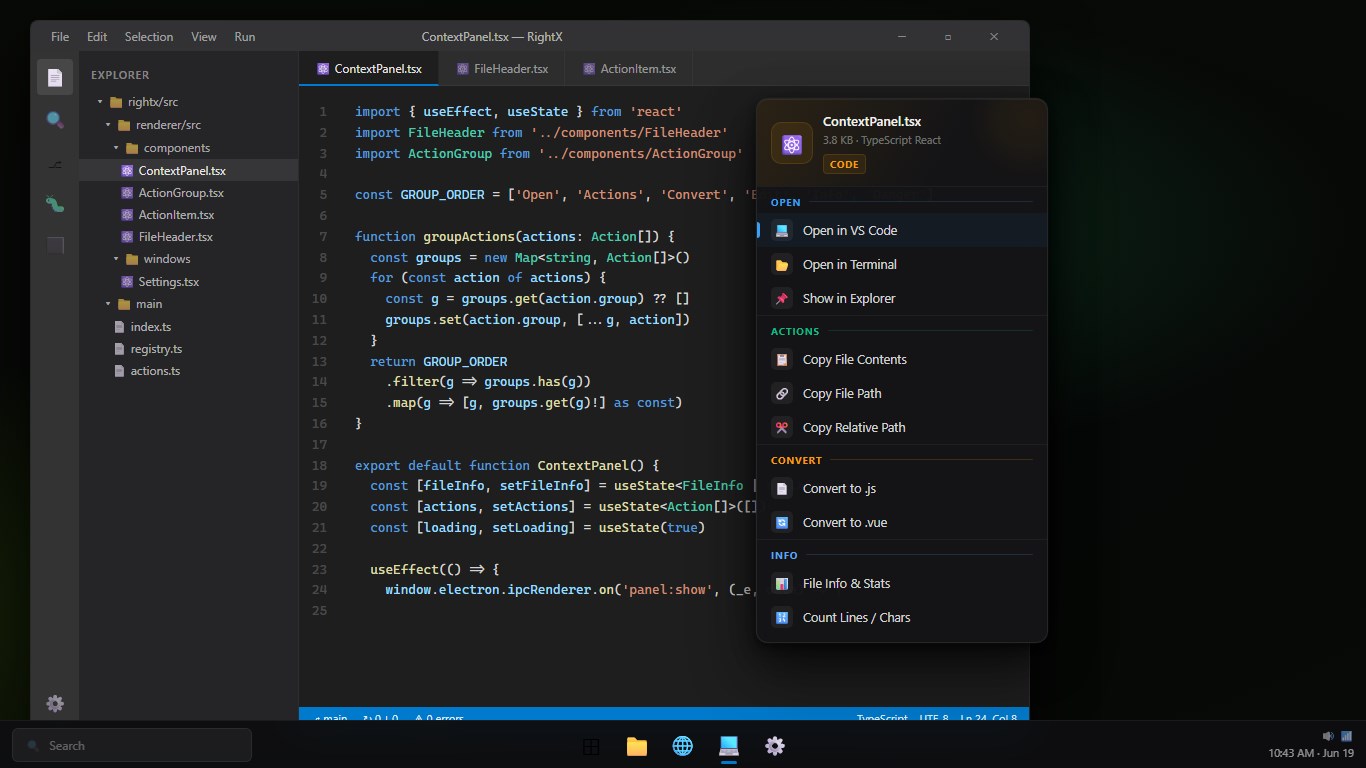The height and width of the screenshot is (768, 1366).
Task: Open the File menu
Action: pos(60,37)
